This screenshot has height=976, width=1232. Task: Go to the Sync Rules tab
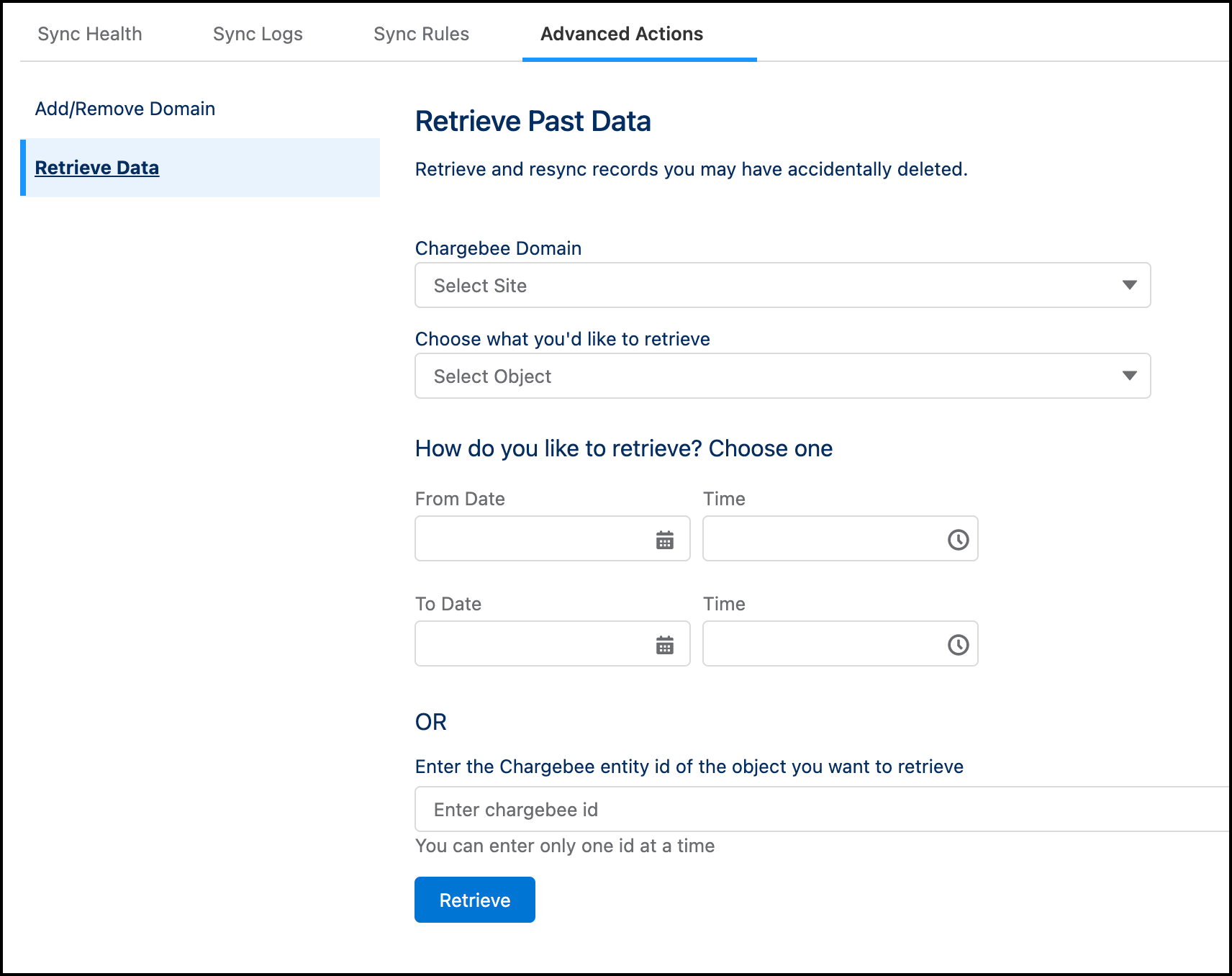pos(421,34)
